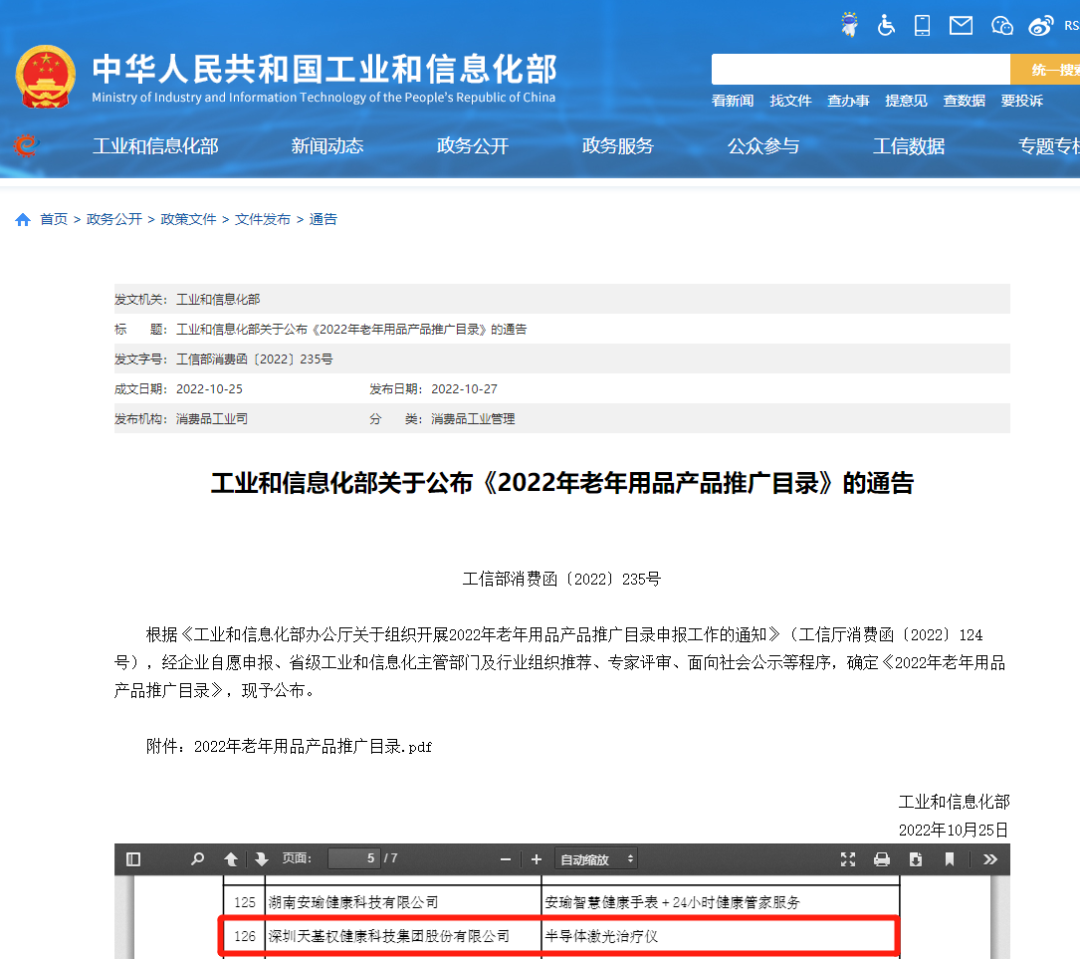Click the robot assistant icon
Screen dimensions: 1080x959
(x=850, y=25)
